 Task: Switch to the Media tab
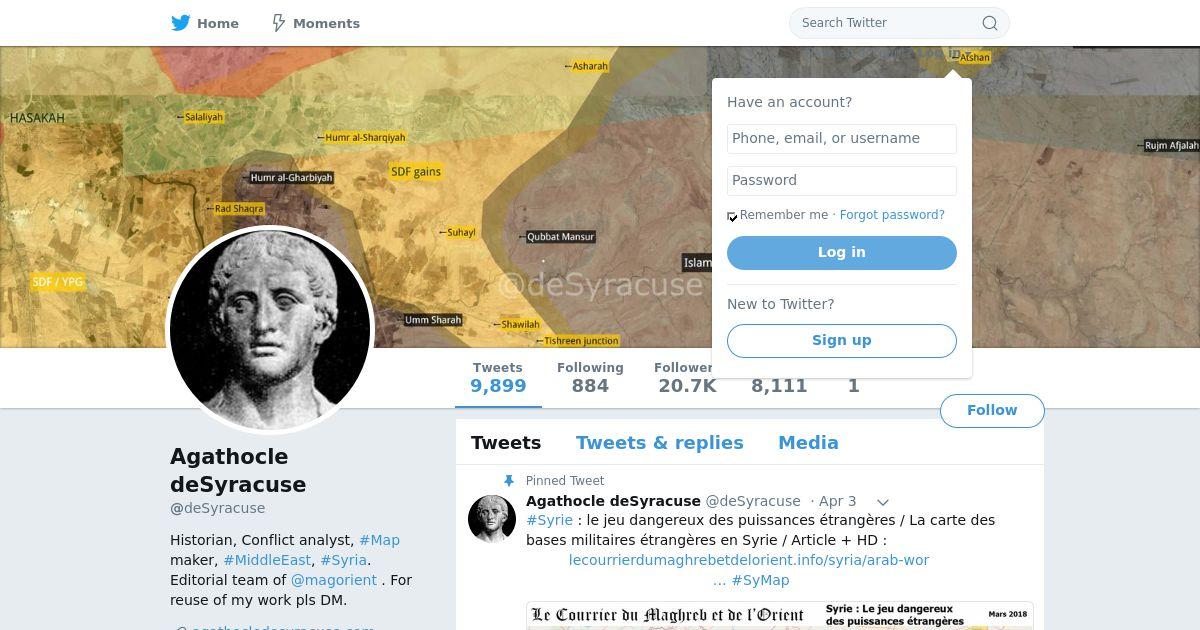[808, 443]
